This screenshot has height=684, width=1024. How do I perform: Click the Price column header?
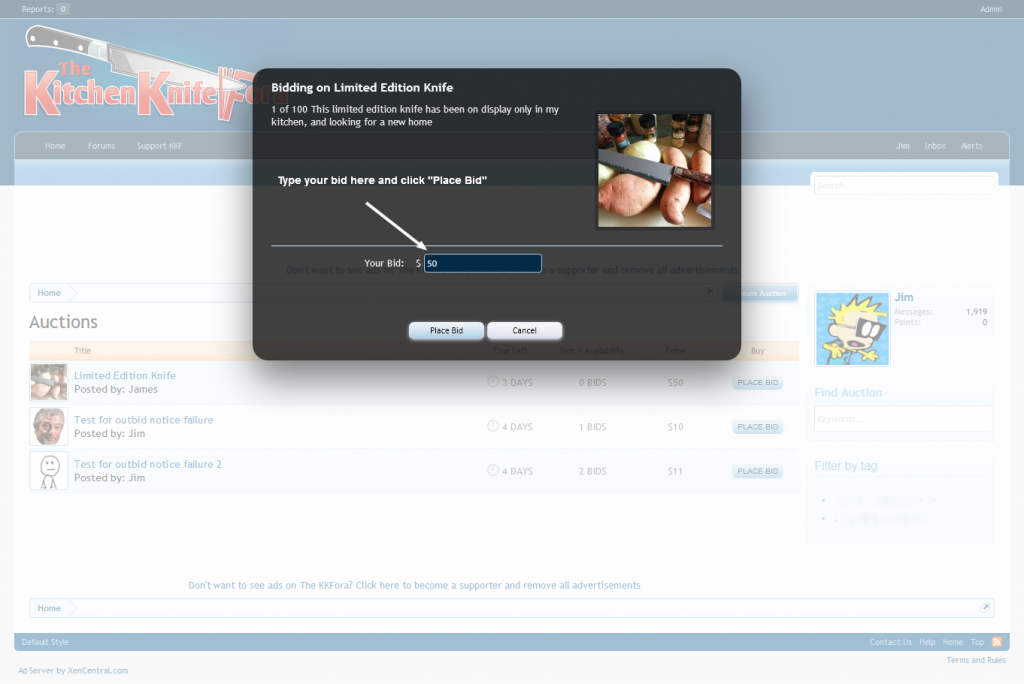[x=675, y=351]
